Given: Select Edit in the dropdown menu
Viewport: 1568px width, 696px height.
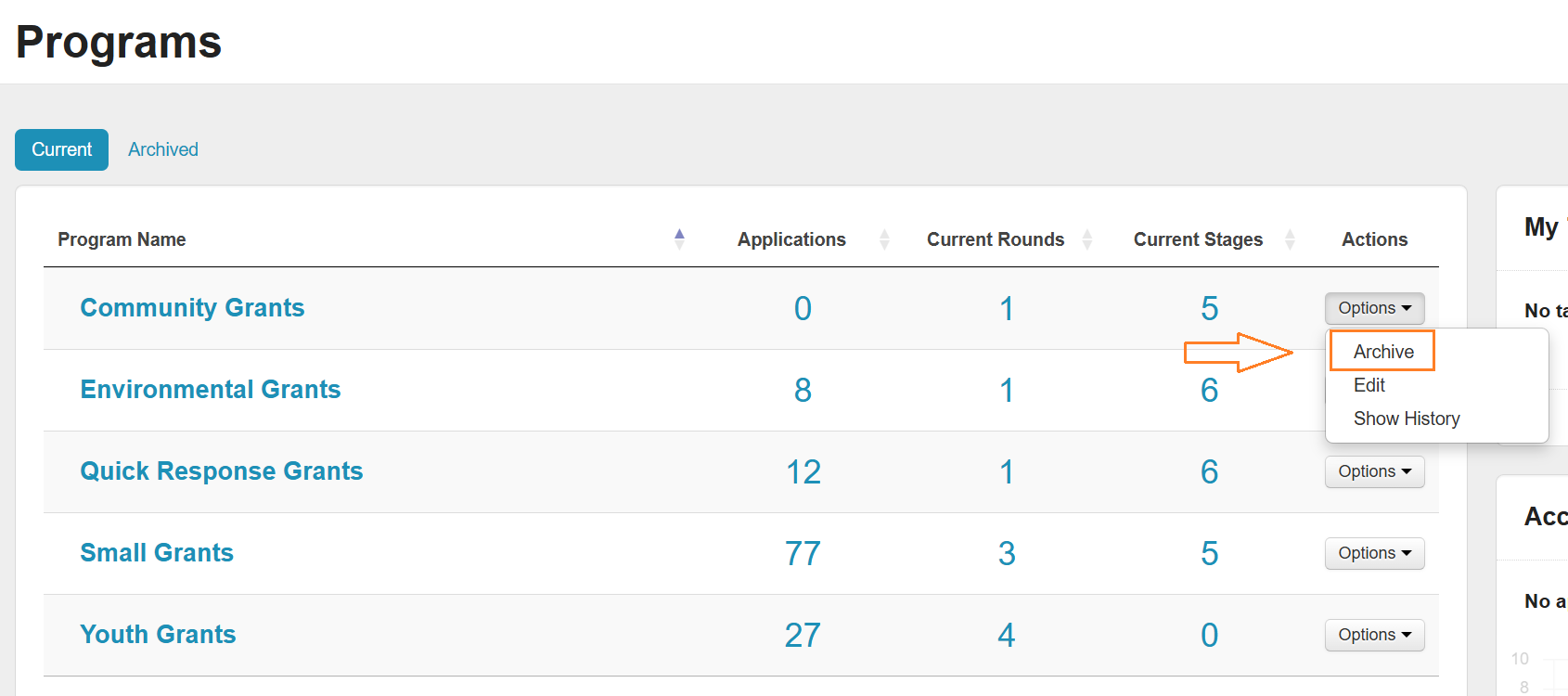Looking at the screenshot, I should coord(1369,385).
